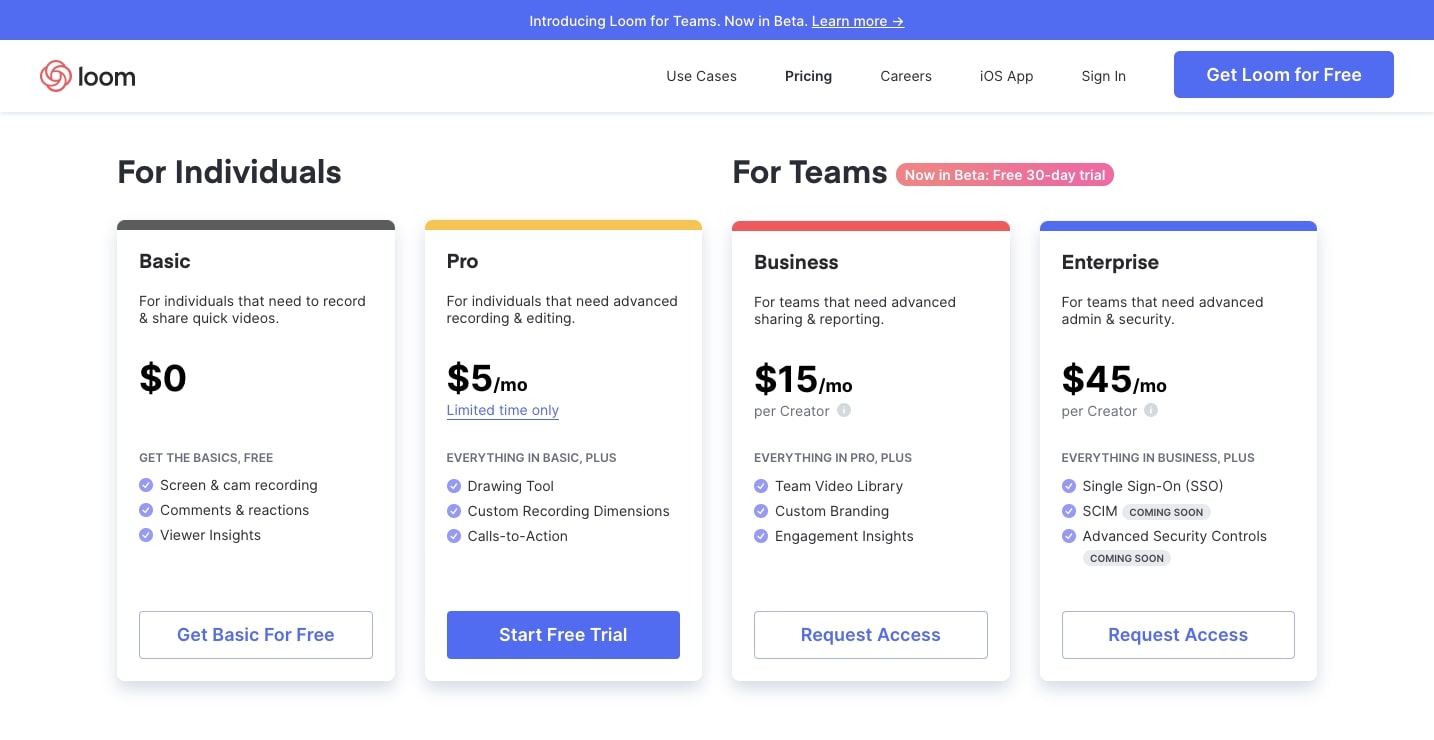Select Sign In in the header
The image size is (1434, 740).
coord(1103,76)
